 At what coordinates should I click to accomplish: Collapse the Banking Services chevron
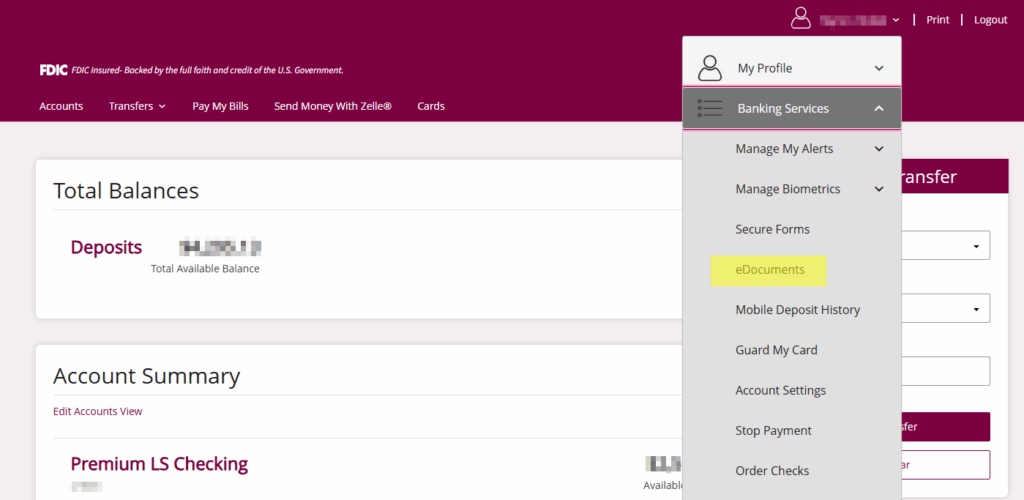tap(879, 108)
